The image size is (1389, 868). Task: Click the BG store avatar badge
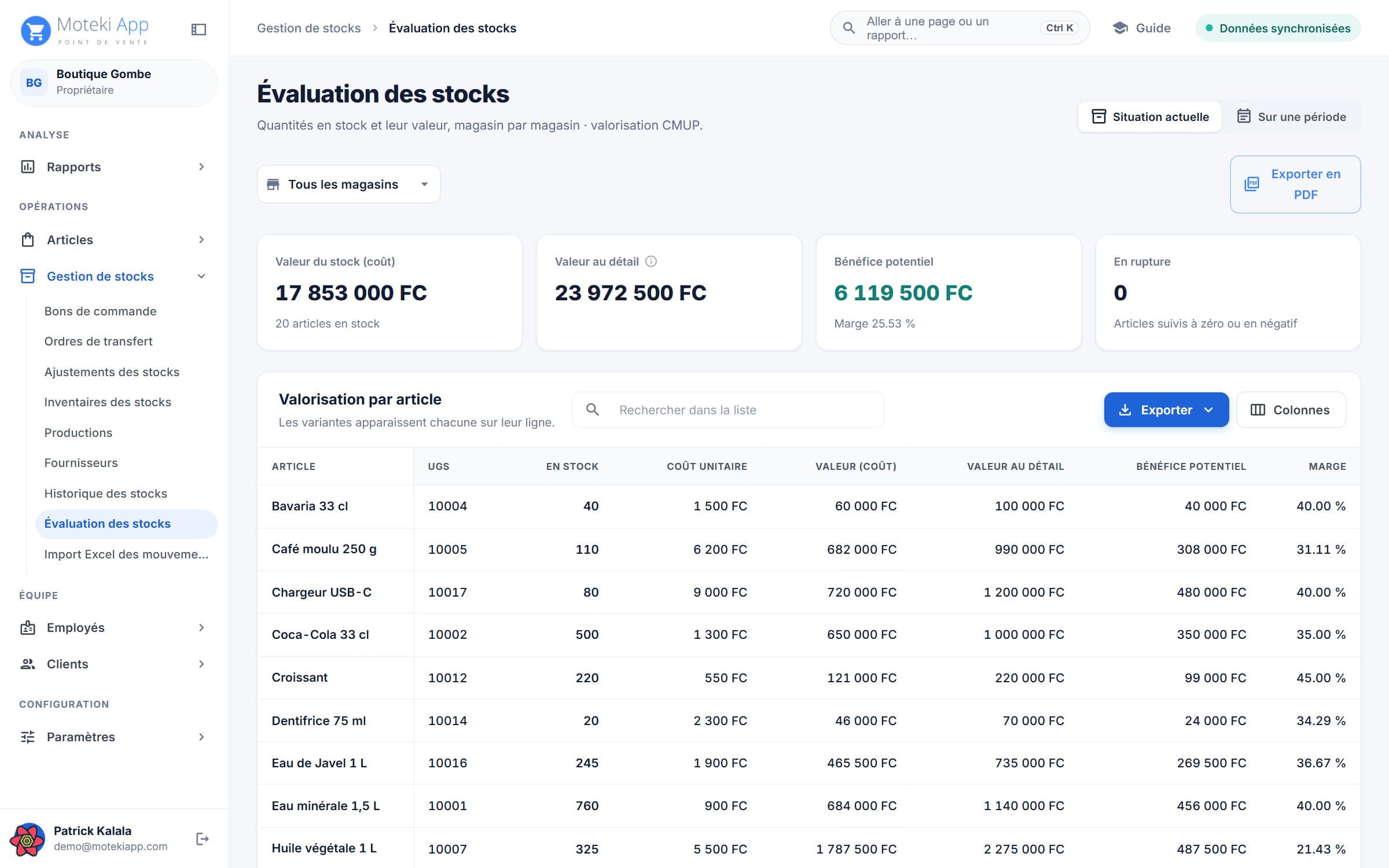pos(34,83)
